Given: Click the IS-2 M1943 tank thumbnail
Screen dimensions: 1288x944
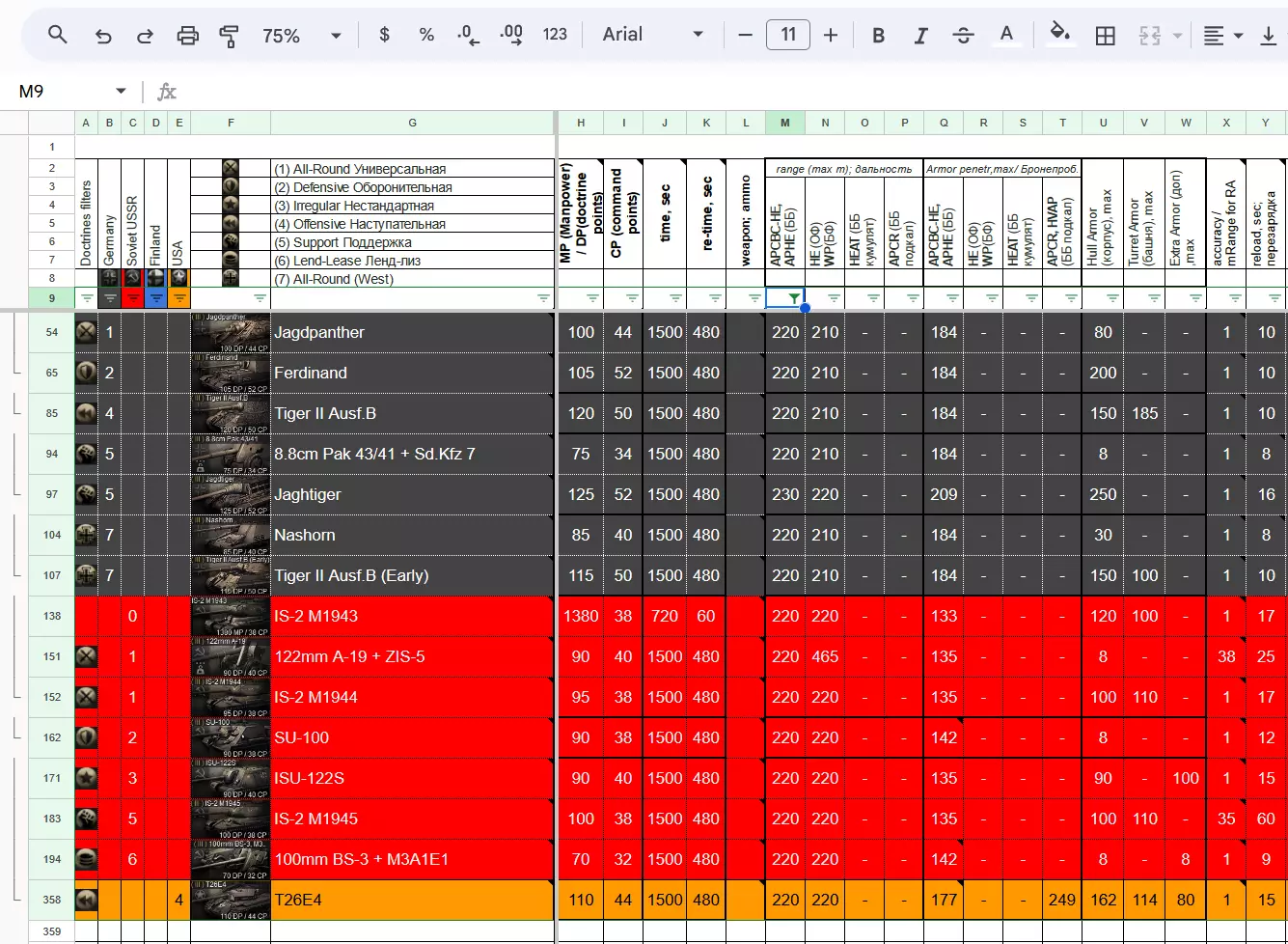Looking at the screenshot, I should coord(231,616).
